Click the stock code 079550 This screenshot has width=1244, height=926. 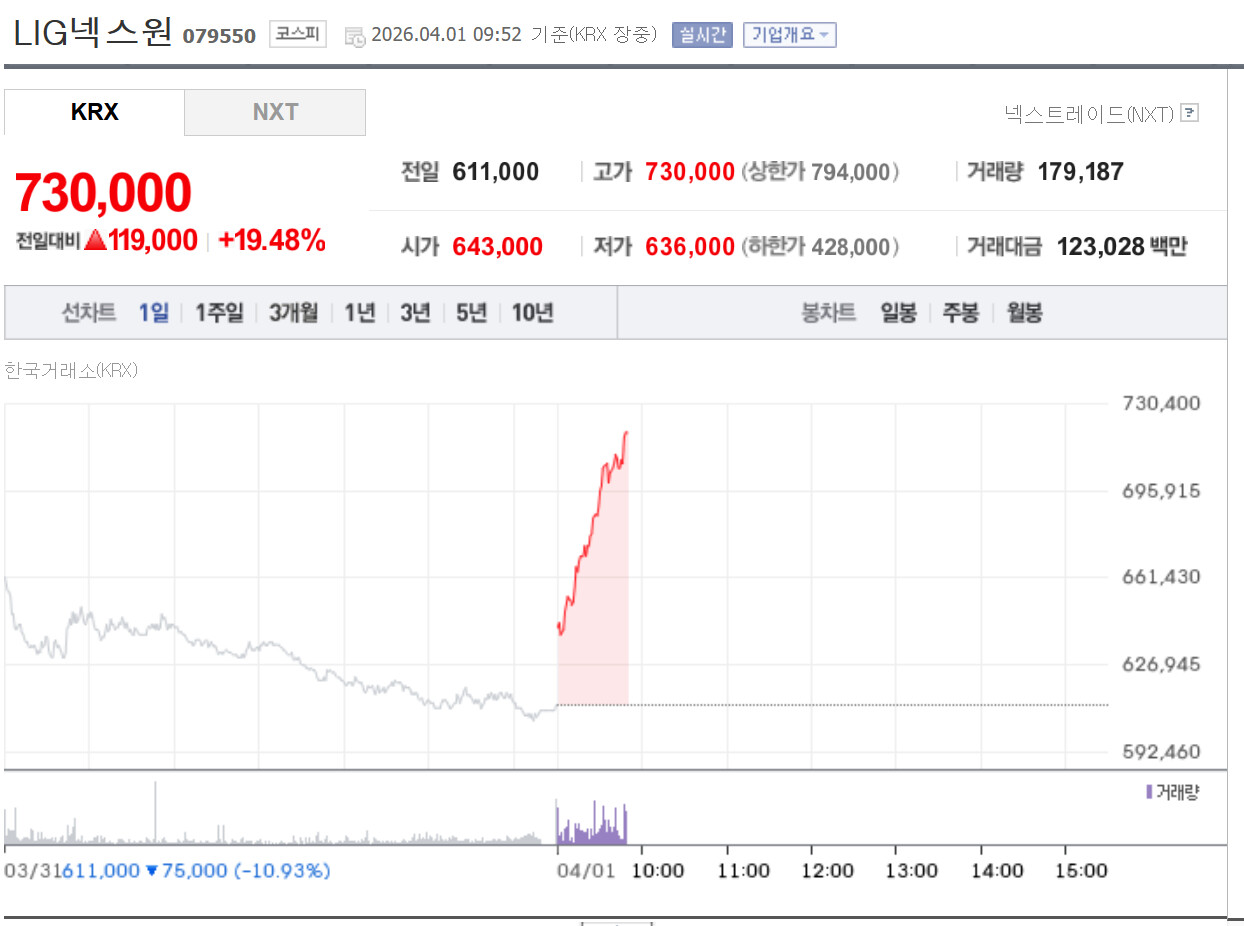219,36
